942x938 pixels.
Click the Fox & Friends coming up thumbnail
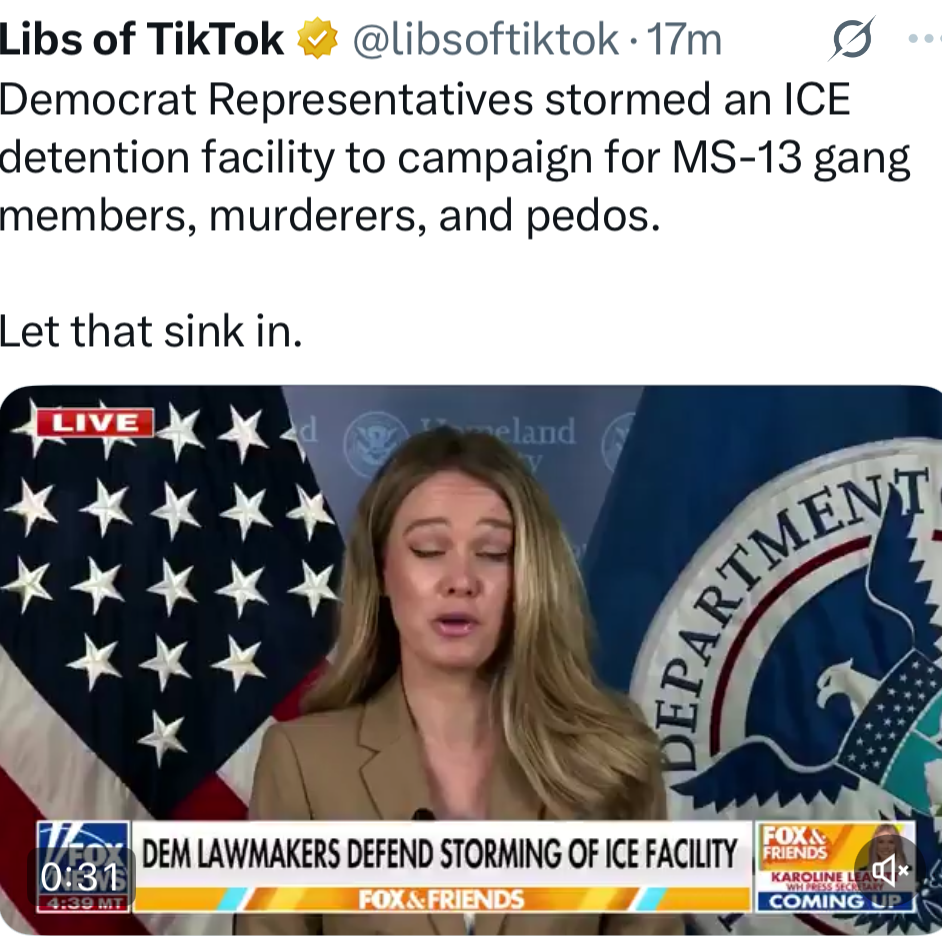[836, 867]
